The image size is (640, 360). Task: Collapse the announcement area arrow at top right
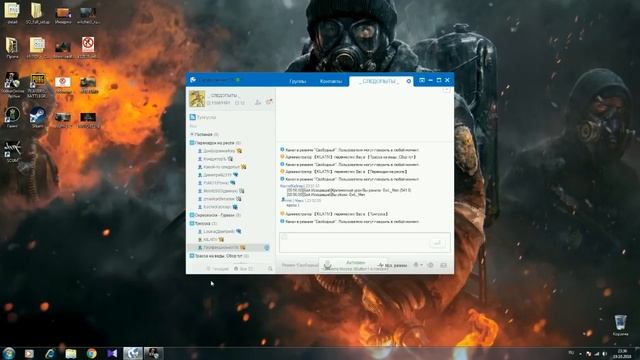446,90
